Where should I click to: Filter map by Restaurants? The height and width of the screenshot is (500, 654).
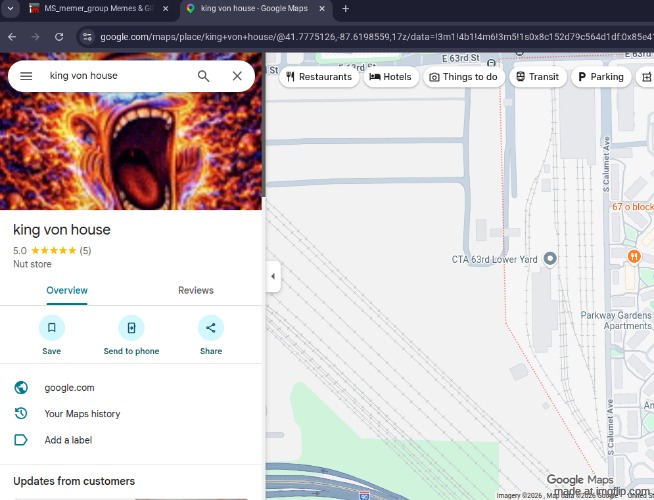[319, 77]
